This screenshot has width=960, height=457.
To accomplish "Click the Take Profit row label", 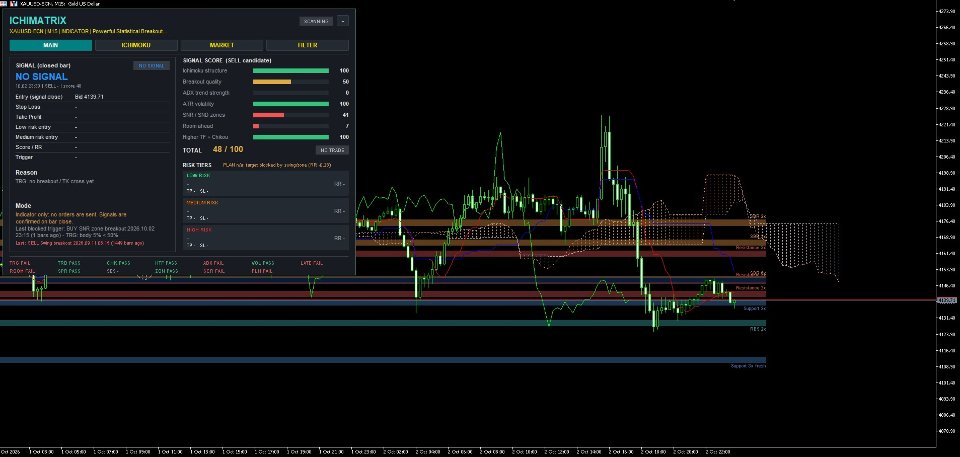I will click(28, 117).
